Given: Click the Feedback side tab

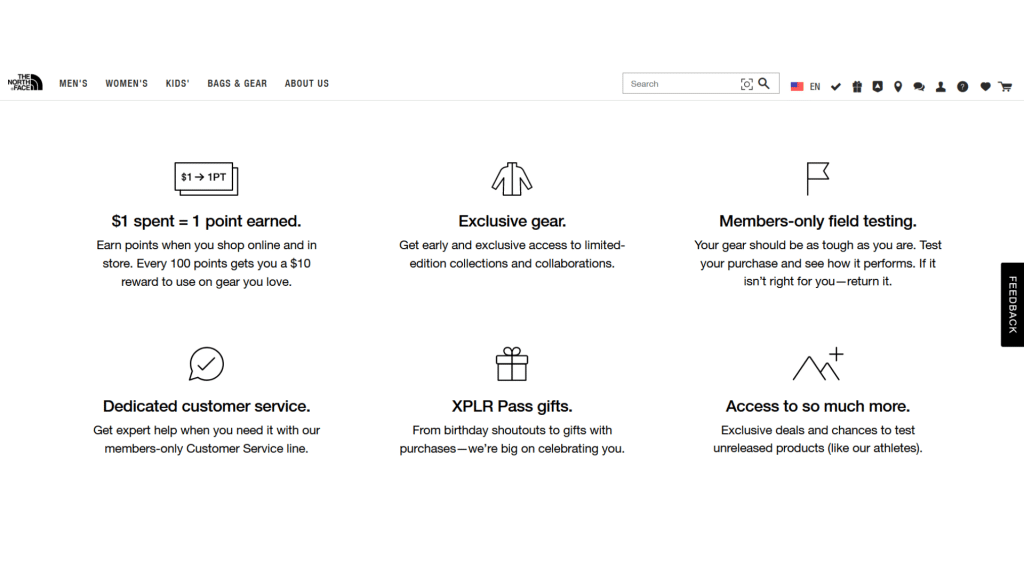Looking at the screenshot, I should [1012, 304].
